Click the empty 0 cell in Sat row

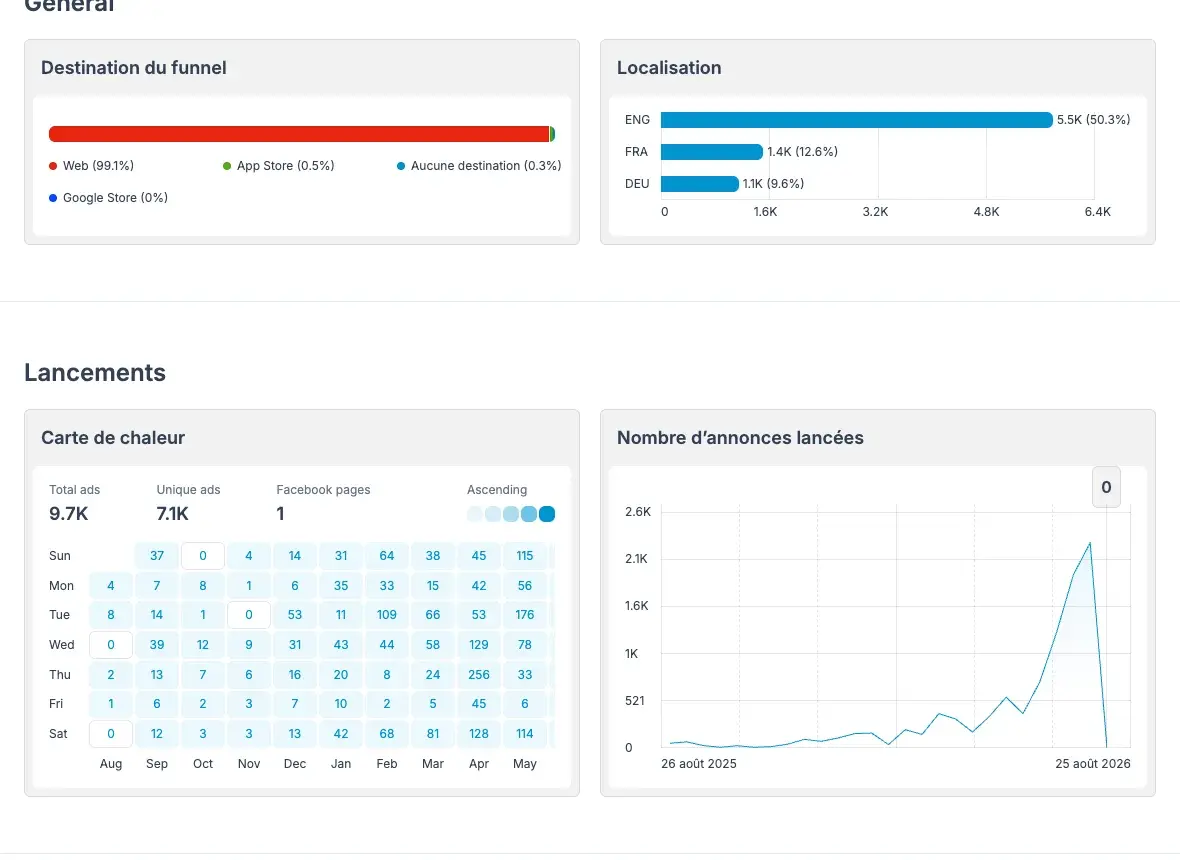(x=111, y=734)
